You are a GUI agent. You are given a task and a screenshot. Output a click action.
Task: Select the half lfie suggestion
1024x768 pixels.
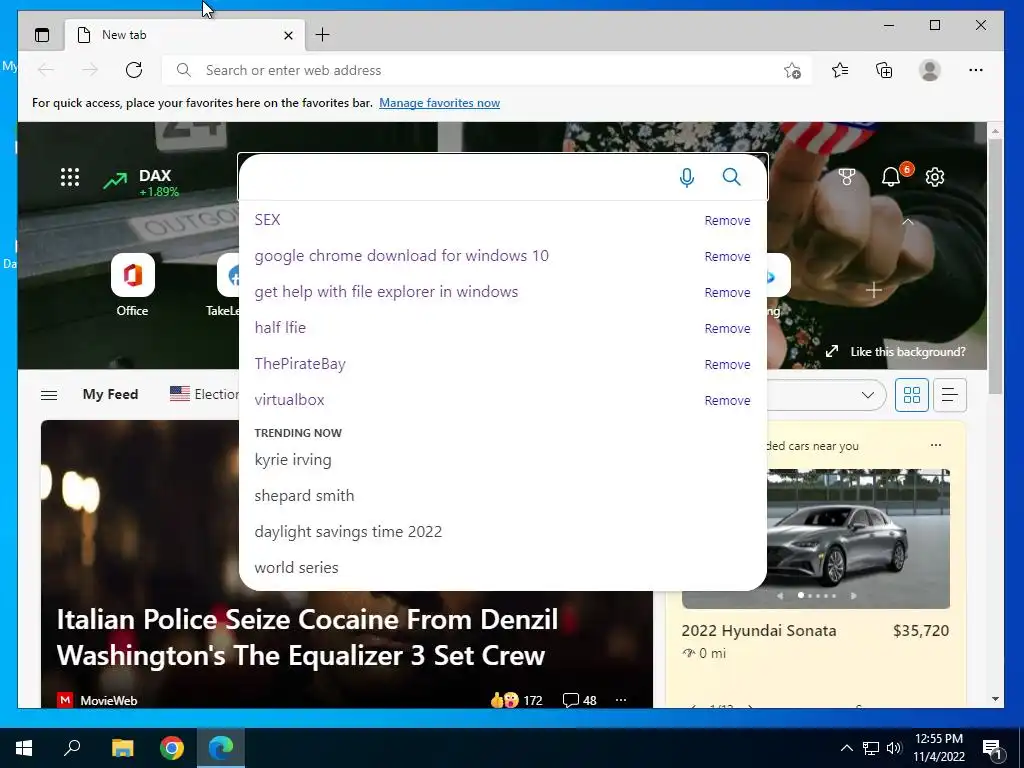click(280, 328)
